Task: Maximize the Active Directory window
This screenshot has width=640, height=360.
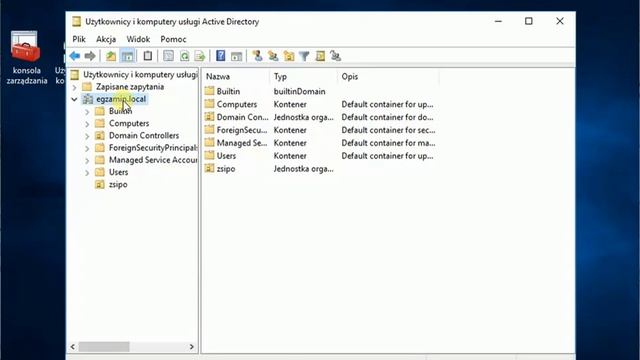Action: point(529,21)
